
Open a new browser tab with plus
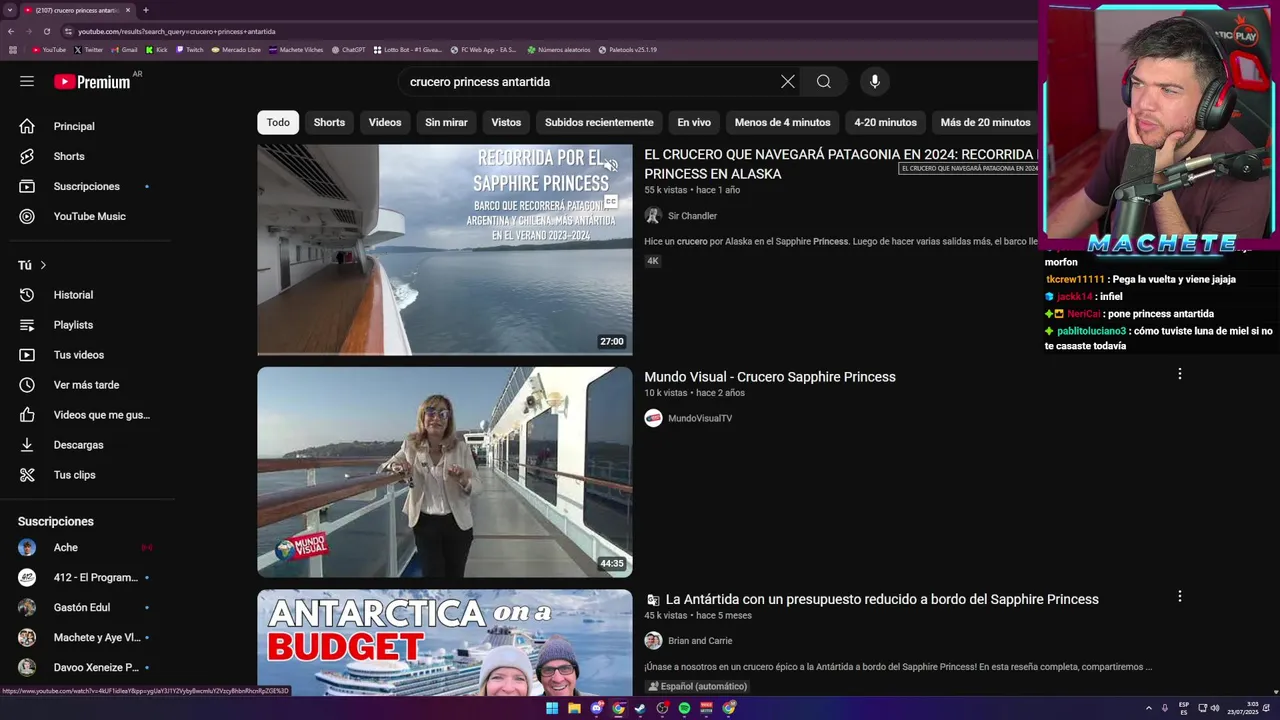[146, 10]
